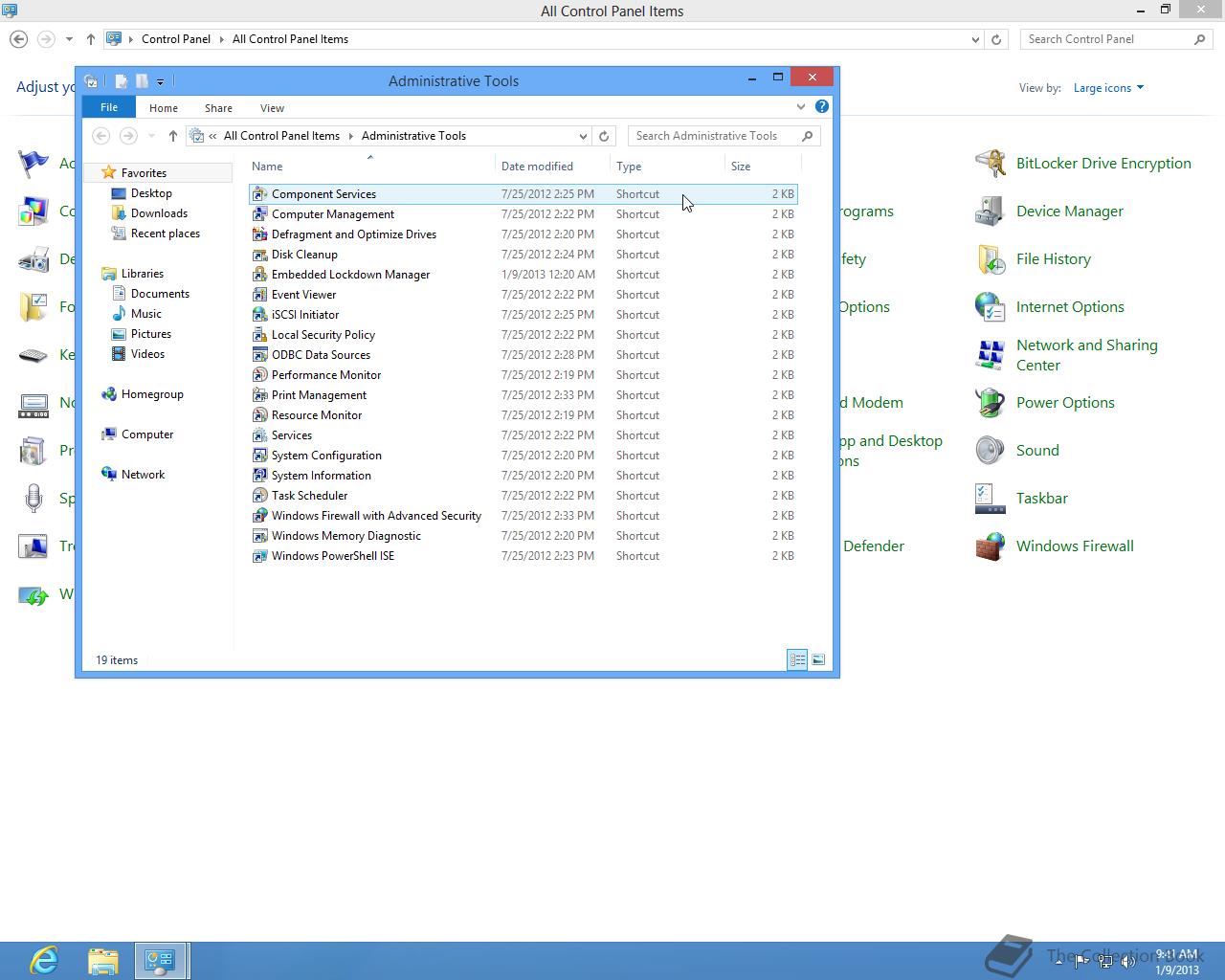The width and height of the screenshot is (1225, 980).
Task: Select Disk Cleanup shortcut icon
Action: coord(259,255)
